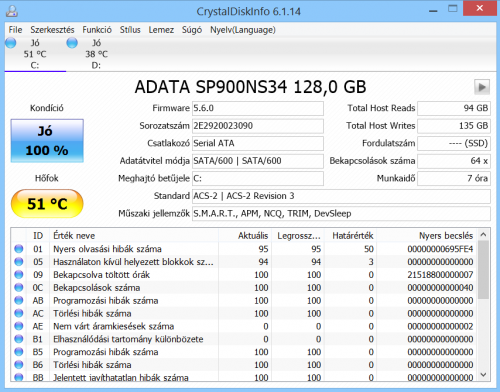This screenshot has height=392, width=500.
Task: Select row Nem várt áramkiesések száma
Action: (x=244, y=326)
